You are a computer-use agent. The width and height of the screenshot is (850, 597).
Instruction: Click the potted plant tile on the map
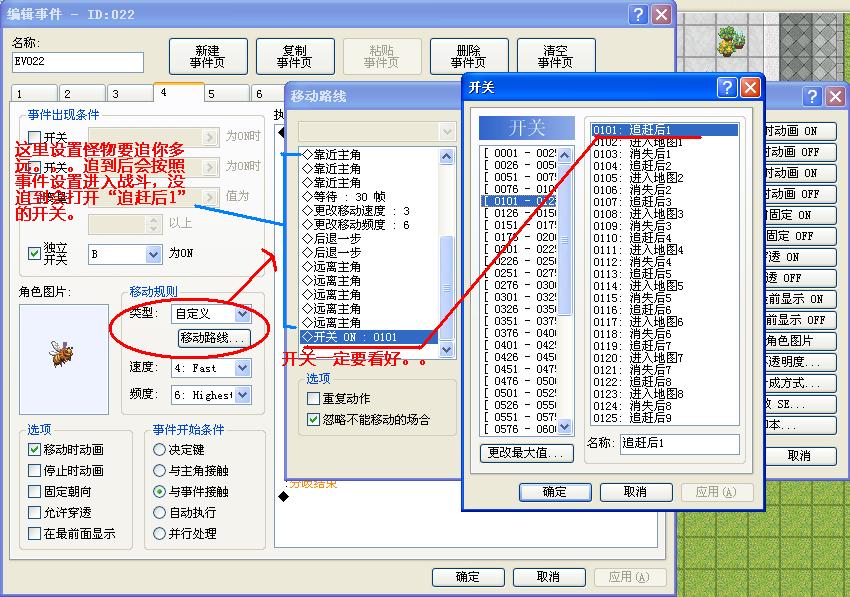pos(730,41)
